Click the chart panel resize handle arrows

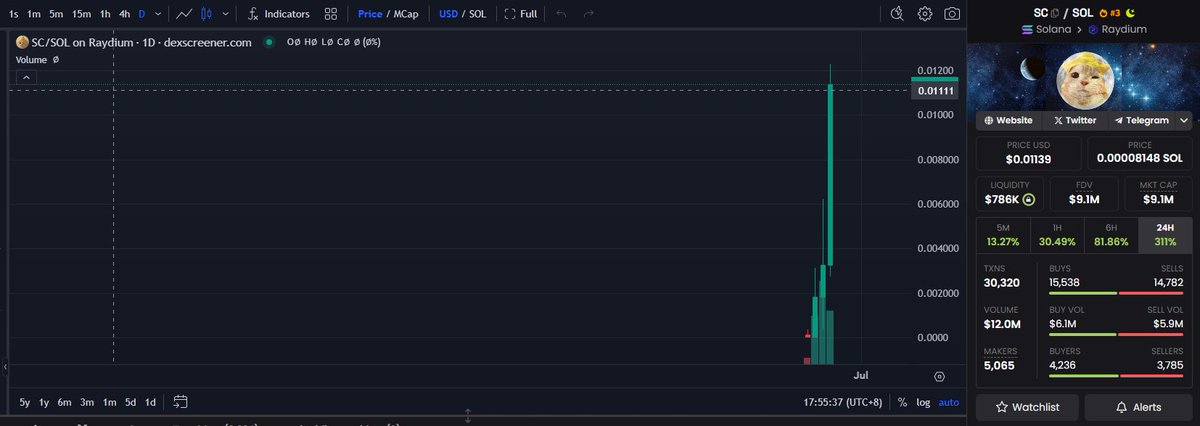pos(467,414)
